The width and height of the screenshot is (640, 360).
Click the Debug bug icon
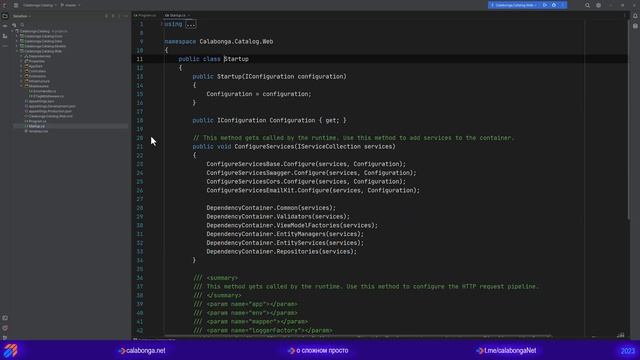(x=554, y=5)
